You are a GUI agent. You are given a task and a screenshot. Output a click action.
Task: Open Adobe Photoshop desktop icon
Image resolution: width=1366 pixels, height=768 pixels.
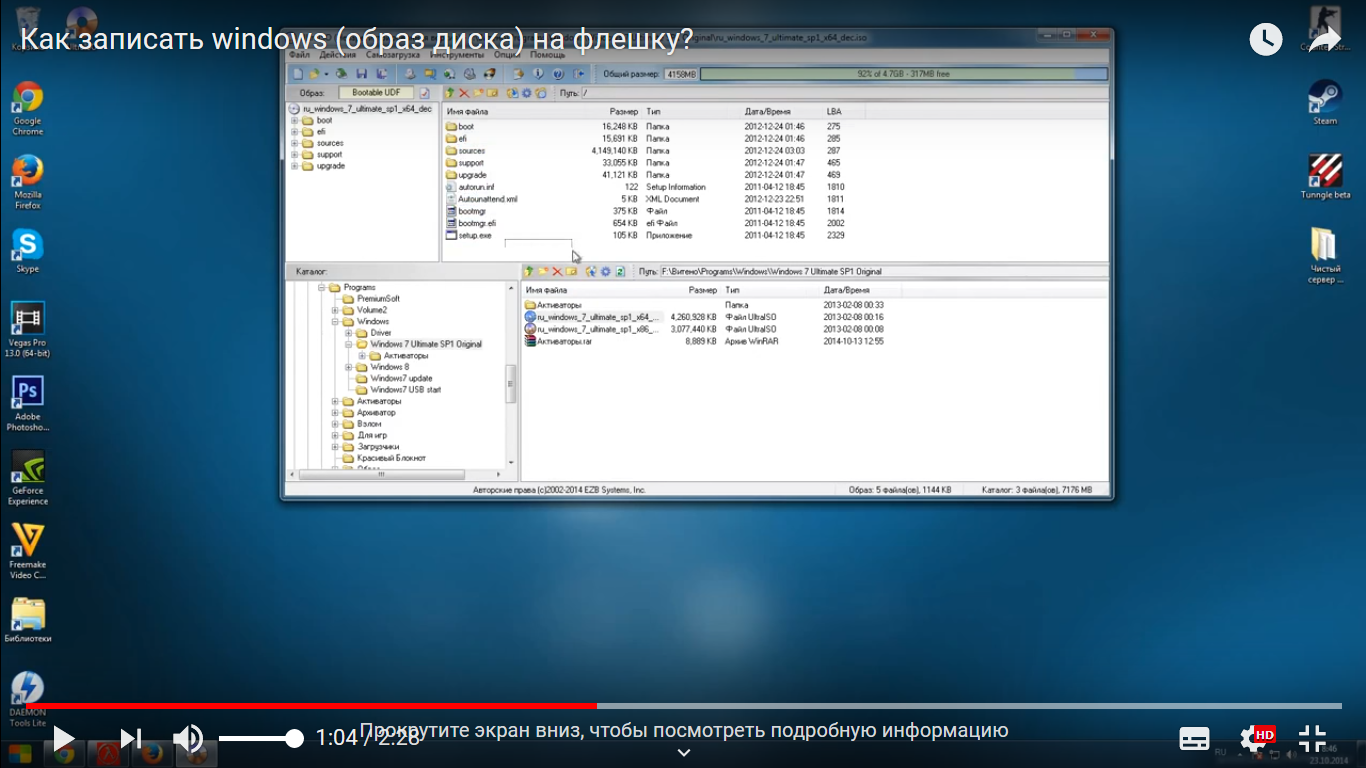click(28, 405)
